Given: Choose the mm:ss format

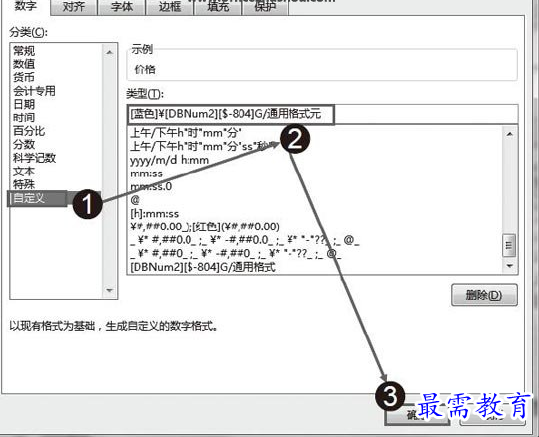Looking at the screenshot, I should pos(146,174).
